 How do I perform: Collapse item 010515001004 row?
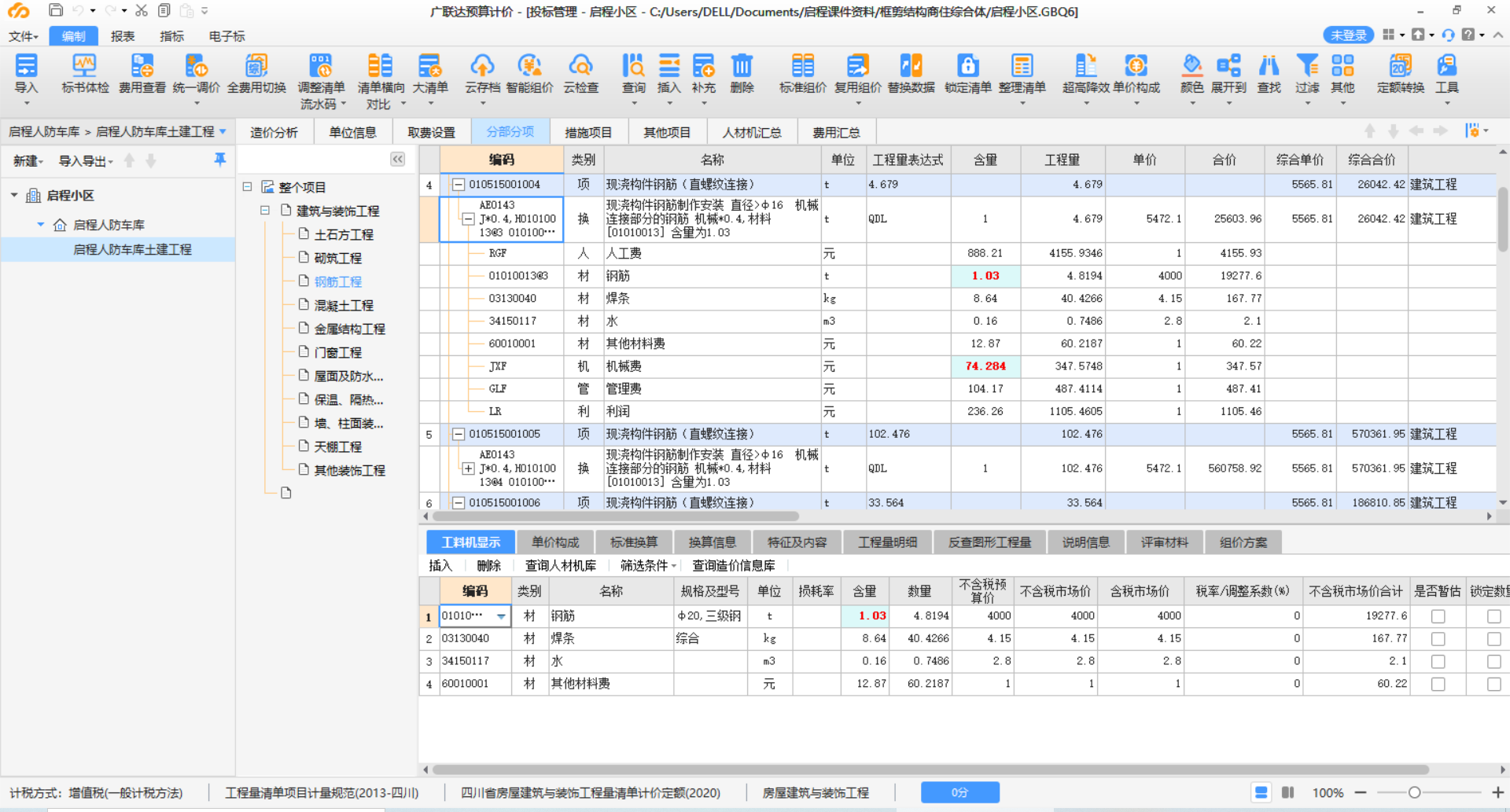pos(458,185)
